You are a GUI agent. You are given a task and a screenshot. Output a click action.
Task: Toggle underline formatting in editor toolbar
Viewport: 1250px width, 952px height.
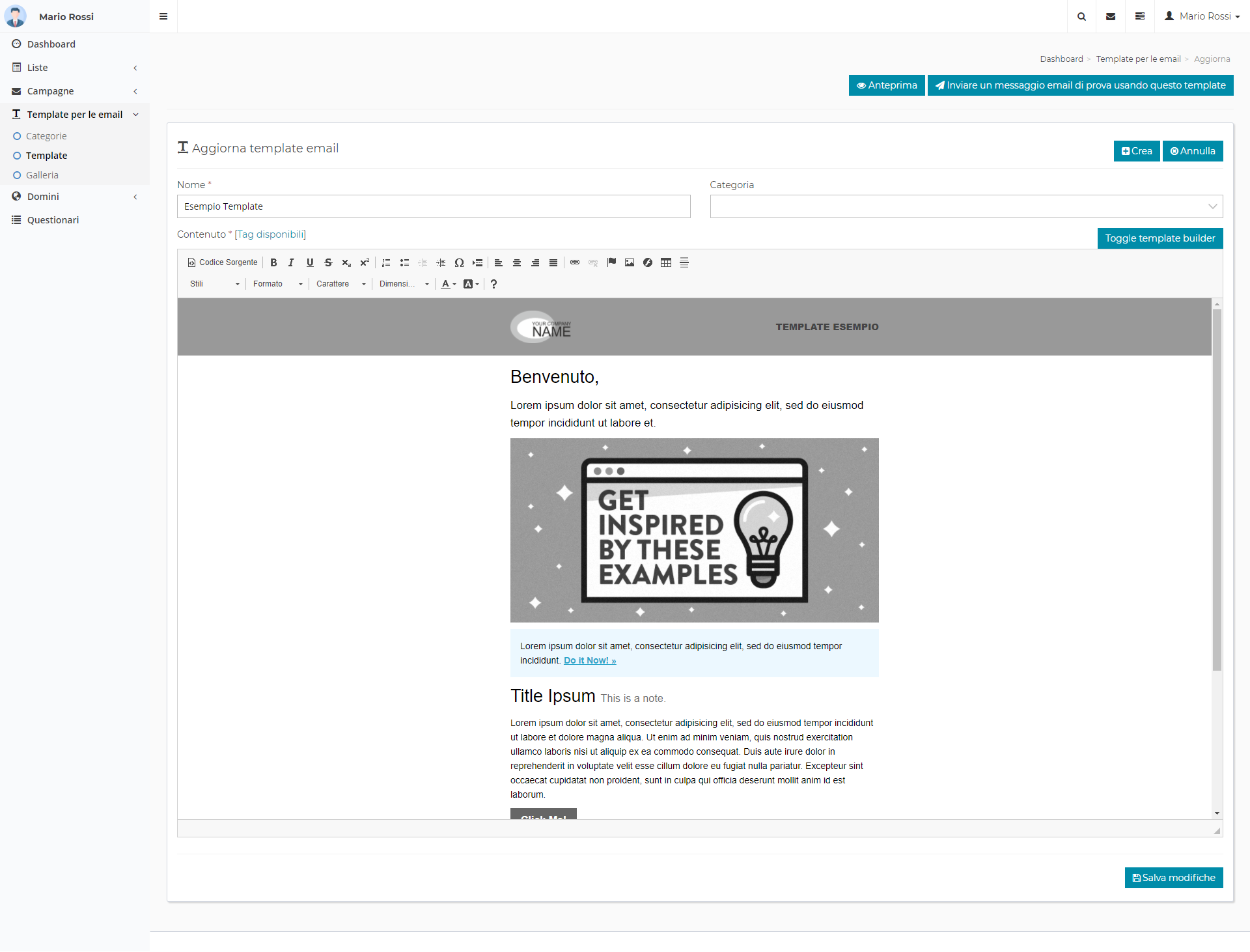pos(310,262)
